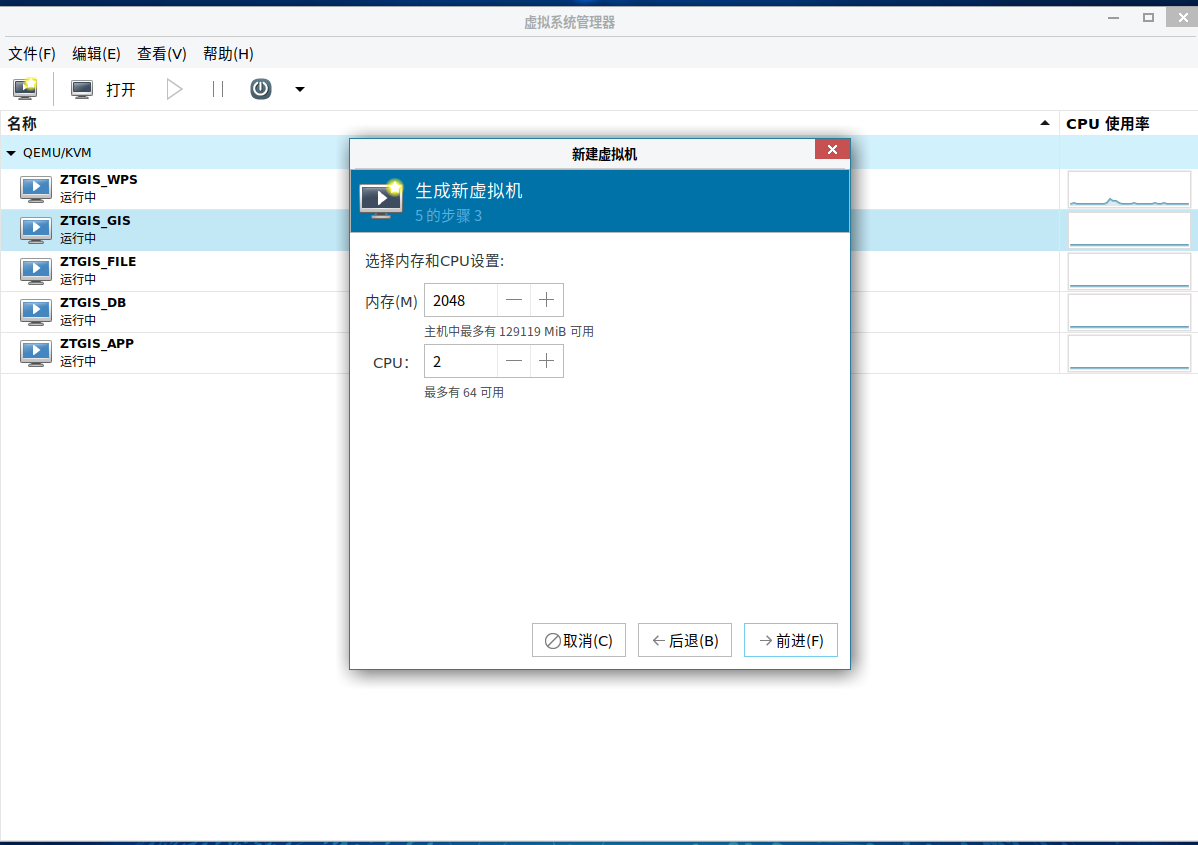Click the Open console monitor icon
This screenshot has height=845, width=1198.
[x=82, y=89]
